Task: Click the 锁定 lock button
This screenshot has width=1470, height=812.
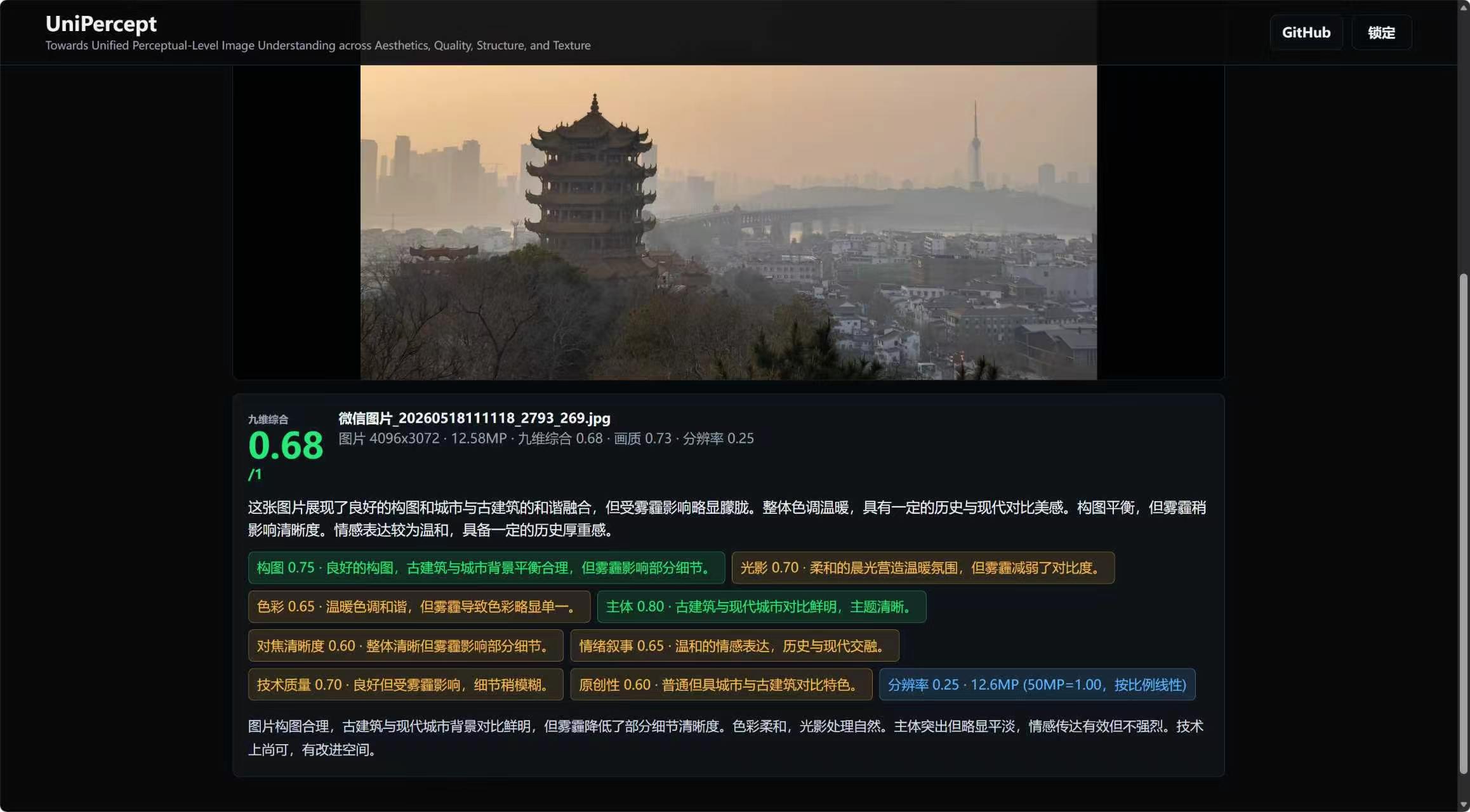Action: tap(1381, 32)
